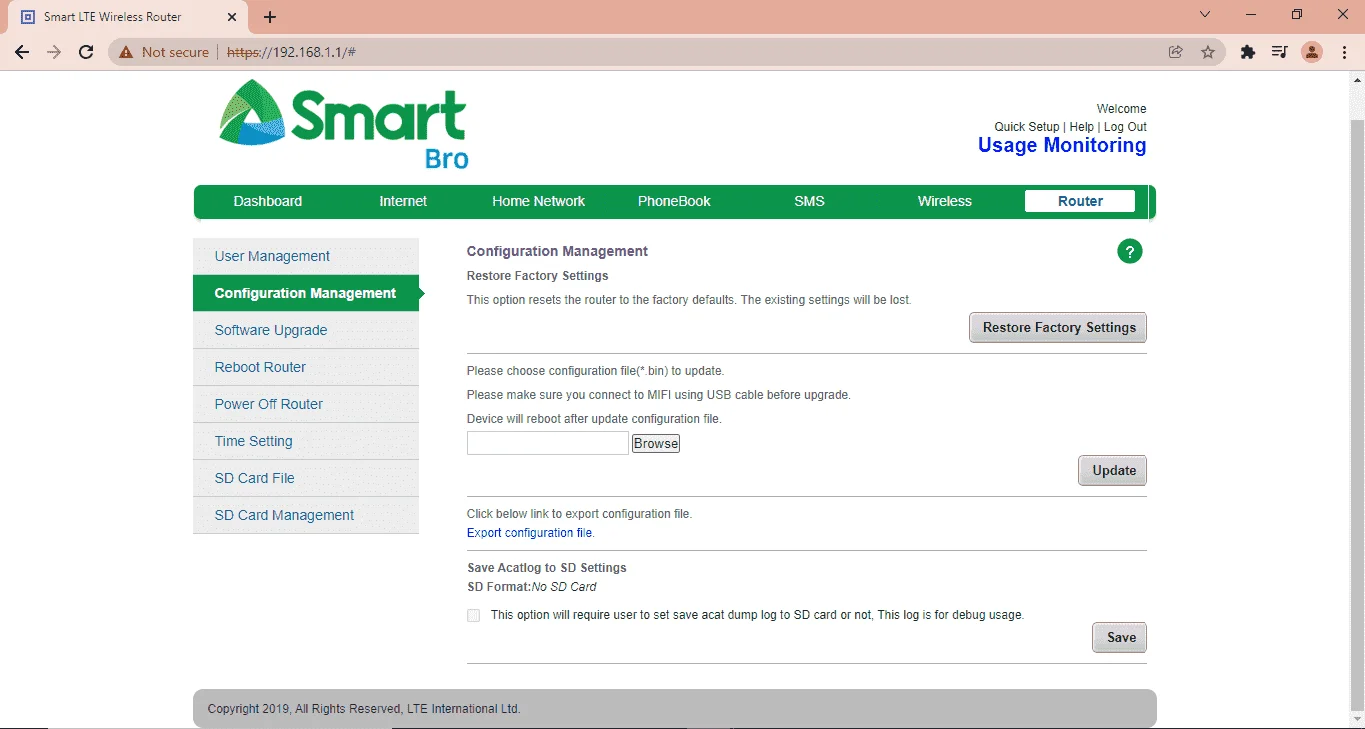Click the 'SD Format:No SD Card' text
The width and height of the screenshot is (1365, 729).
(x=532, y=587)
